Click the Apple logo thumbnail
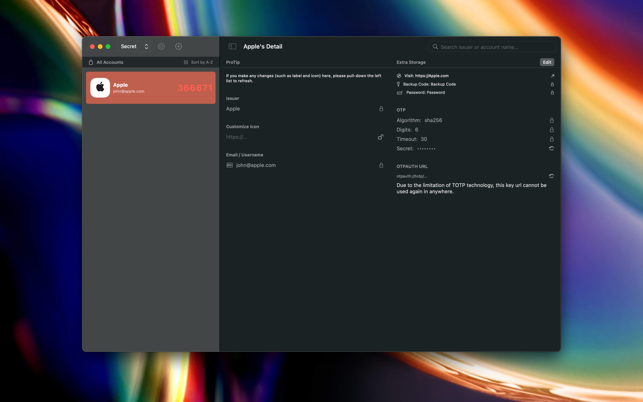The image size is (643, 402). click(x=100, y=87)
